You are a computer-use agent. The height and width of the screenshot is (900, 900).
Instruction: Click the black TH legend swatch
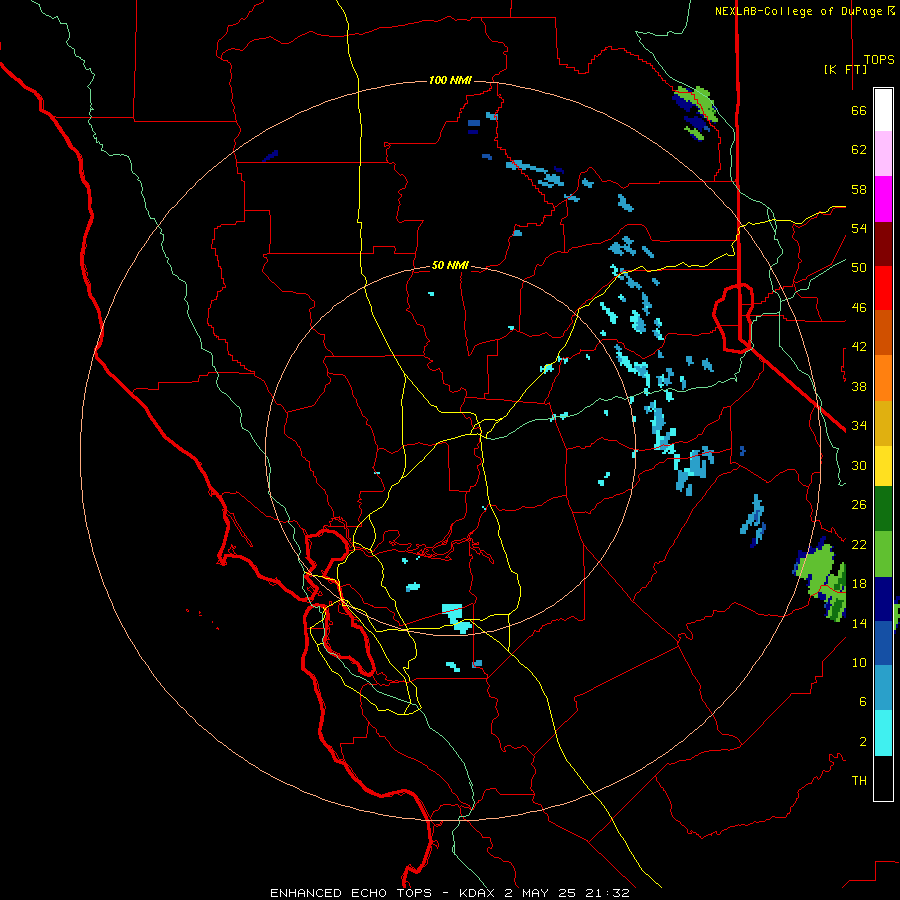(x=883, y=778)
